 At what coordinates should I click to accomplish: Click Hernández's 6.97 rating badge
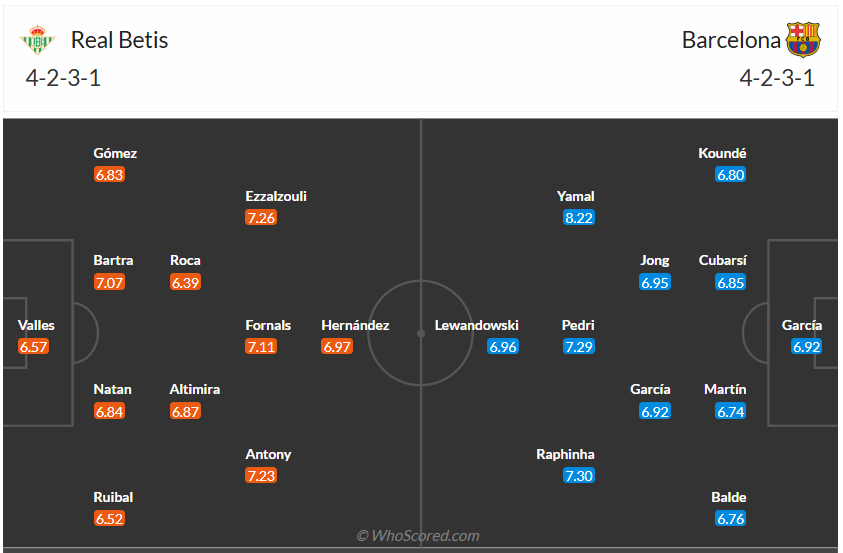pos(337,346)
